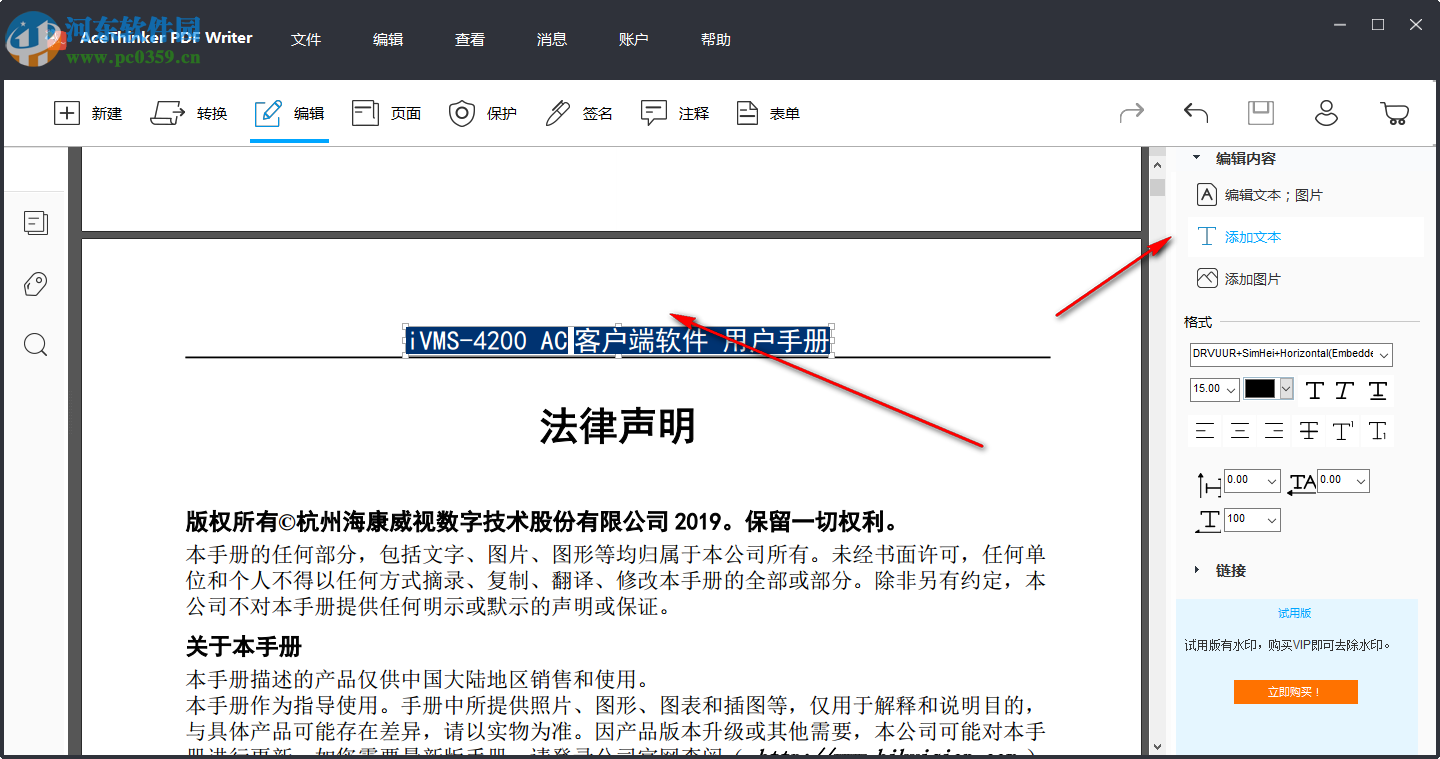Toggle underline text formatting
This screenshot has height=759, width=1440.
pyautogui.click(x=1378, y=390)
